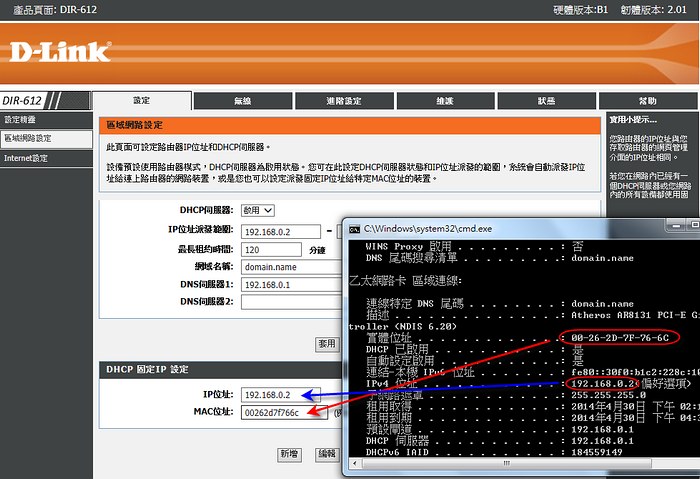Open the 幫助 tab
The width and height of the screenshot is (700, 479).
(x=647, y=101)
